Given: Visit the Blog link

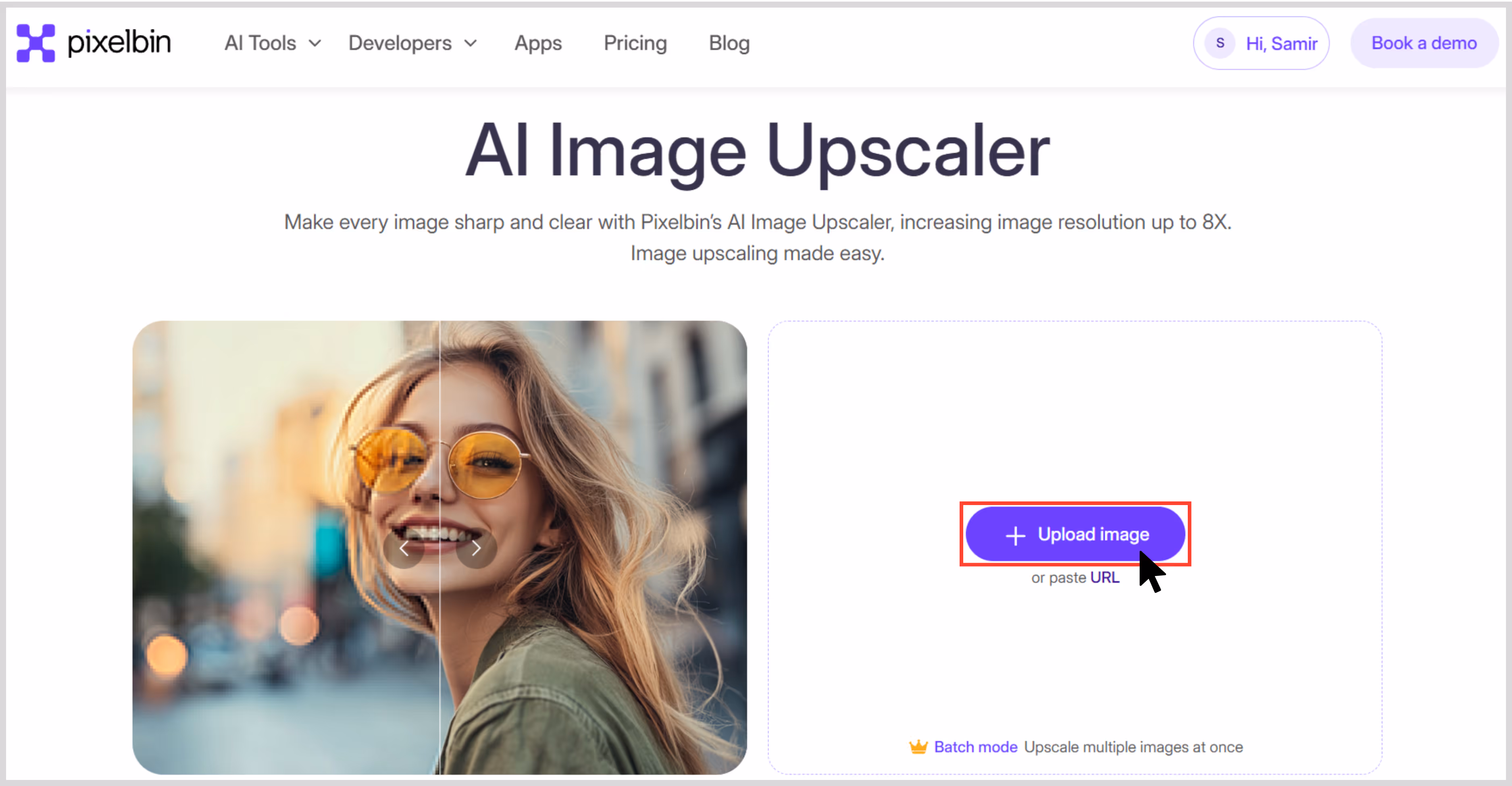Looking at the screenshot, I should 729,43.
